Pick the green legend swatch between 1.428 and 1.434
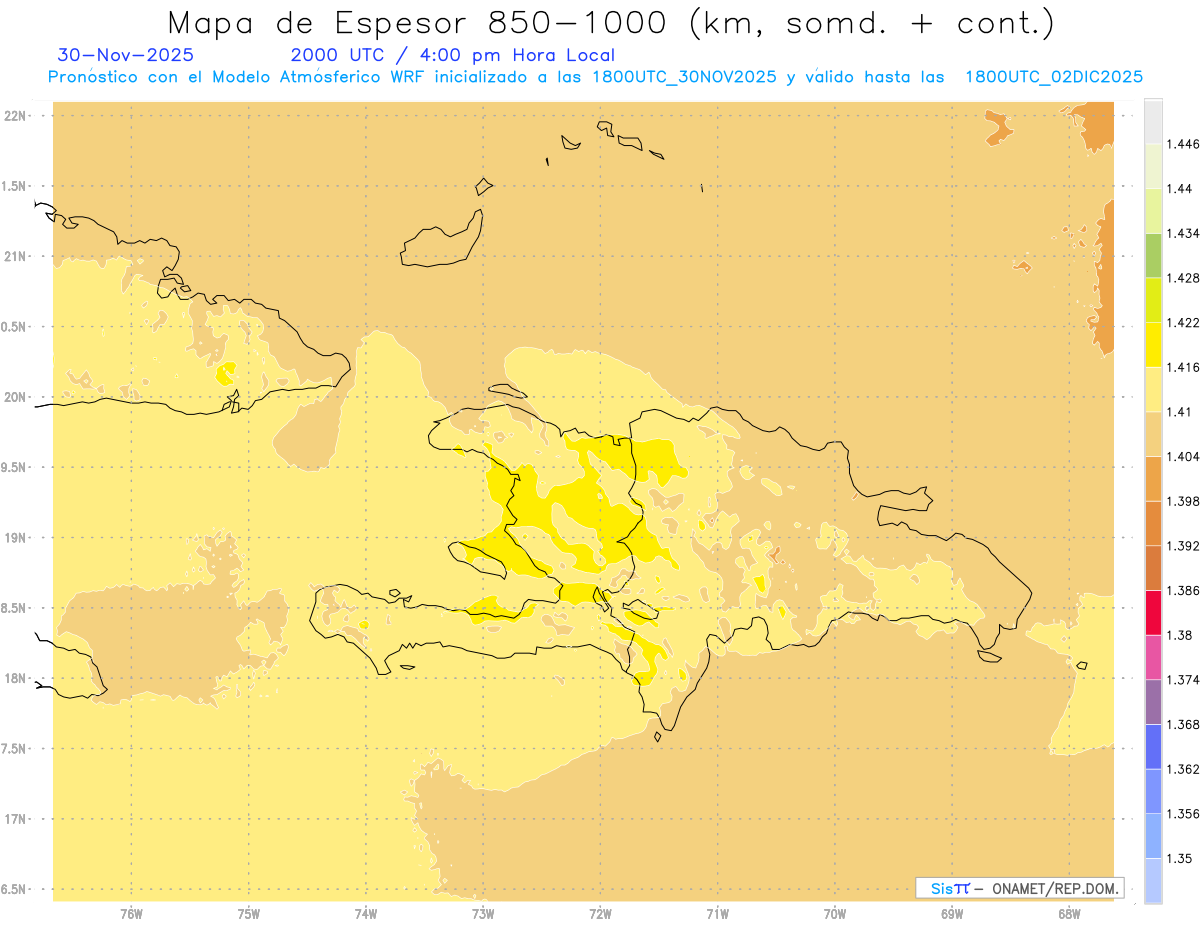The height and width of the screenshot is (927, 1200). click(x=1153, y=255)
